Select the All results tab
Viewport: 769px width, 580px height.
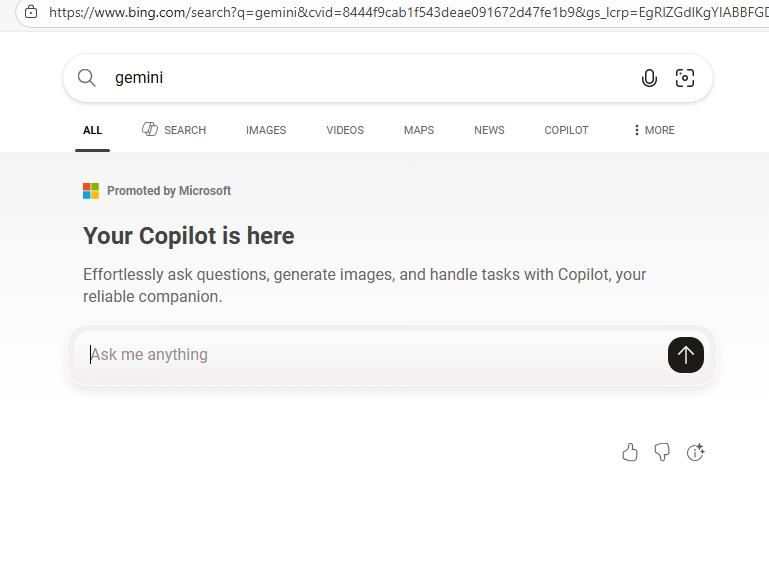click(93, 130)
